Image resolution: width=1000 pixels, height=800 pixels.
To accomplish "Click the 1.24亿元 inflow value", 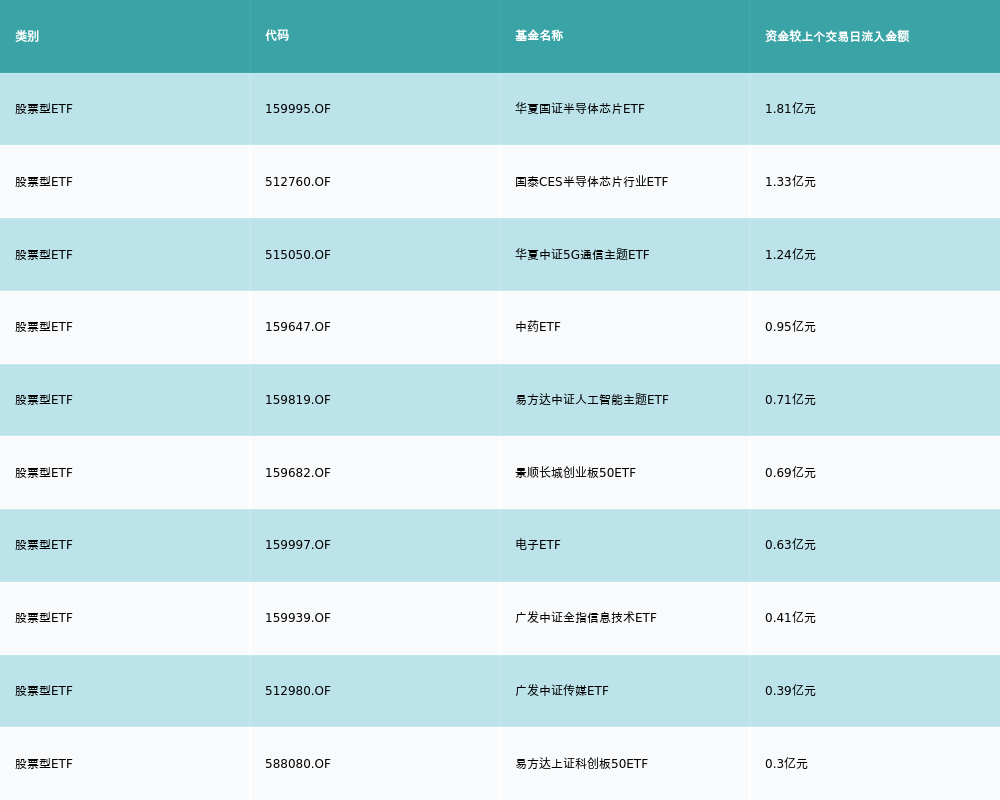I will (x=790, y=255).
